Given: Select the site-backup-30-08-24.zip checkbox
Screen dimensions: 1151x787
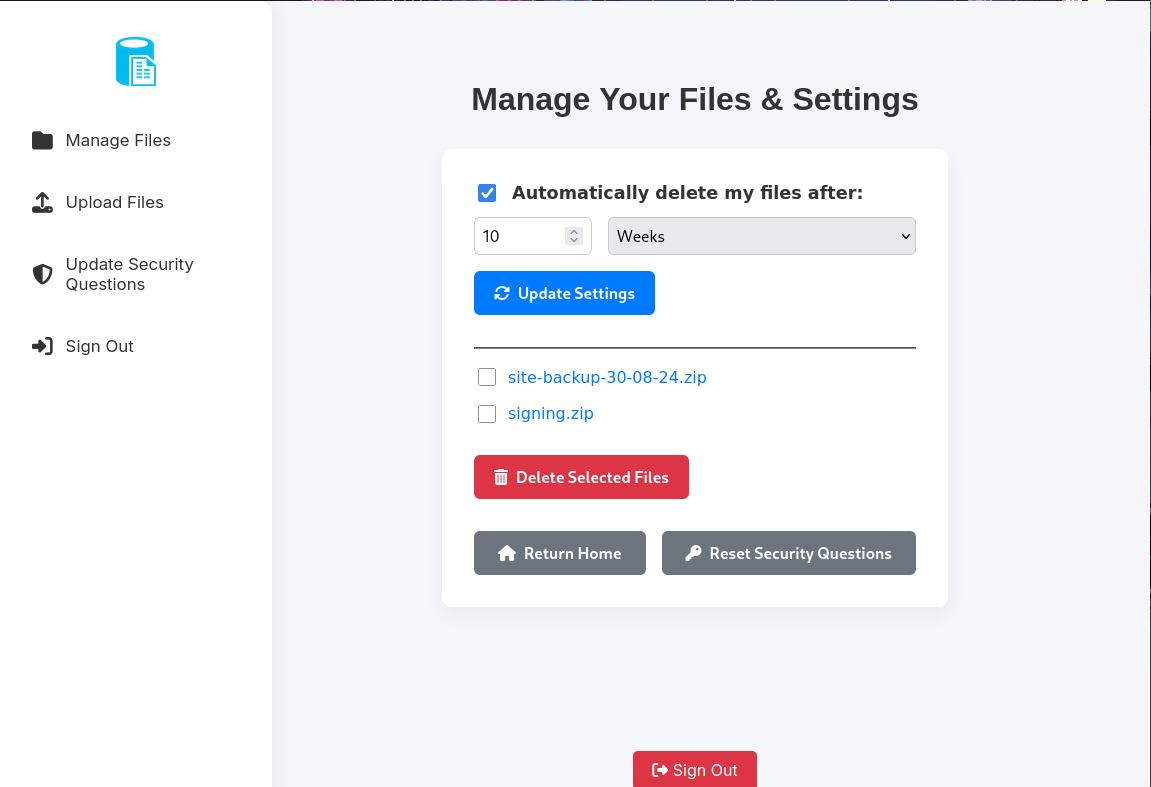Looking at the screenshot, I should click(487, 378).
